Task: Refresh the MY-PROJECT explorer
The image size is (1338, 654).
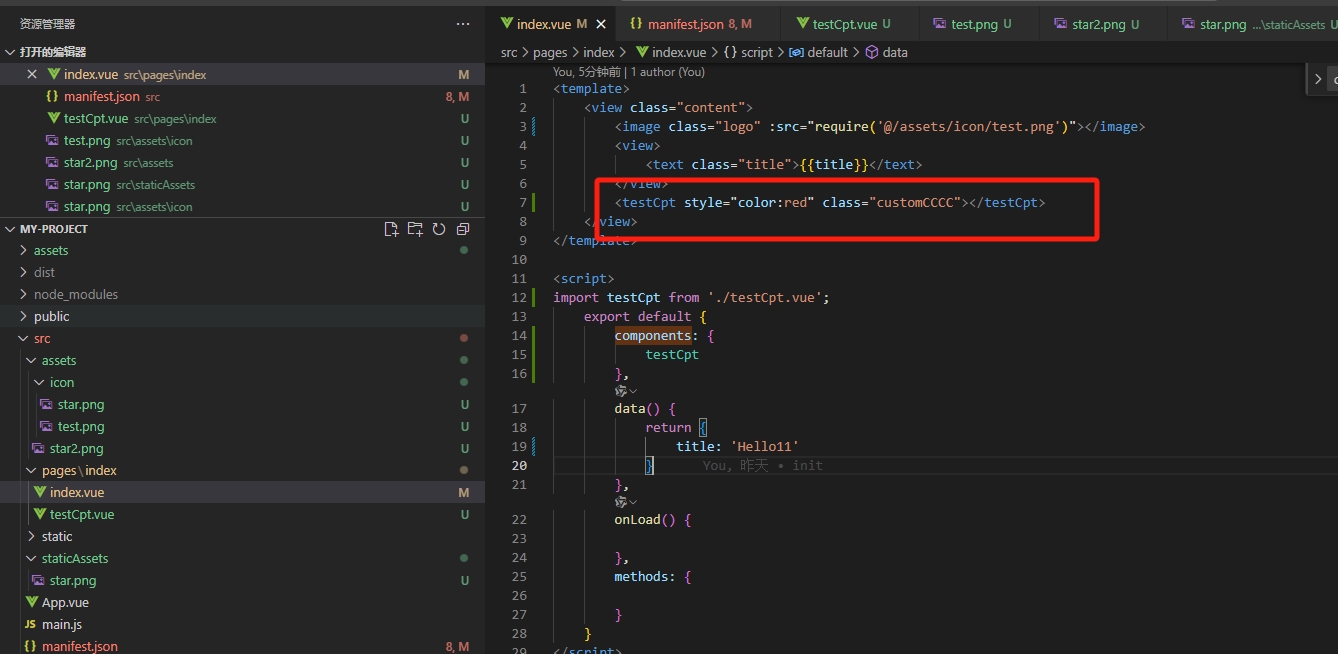Action: pos(439,229)
